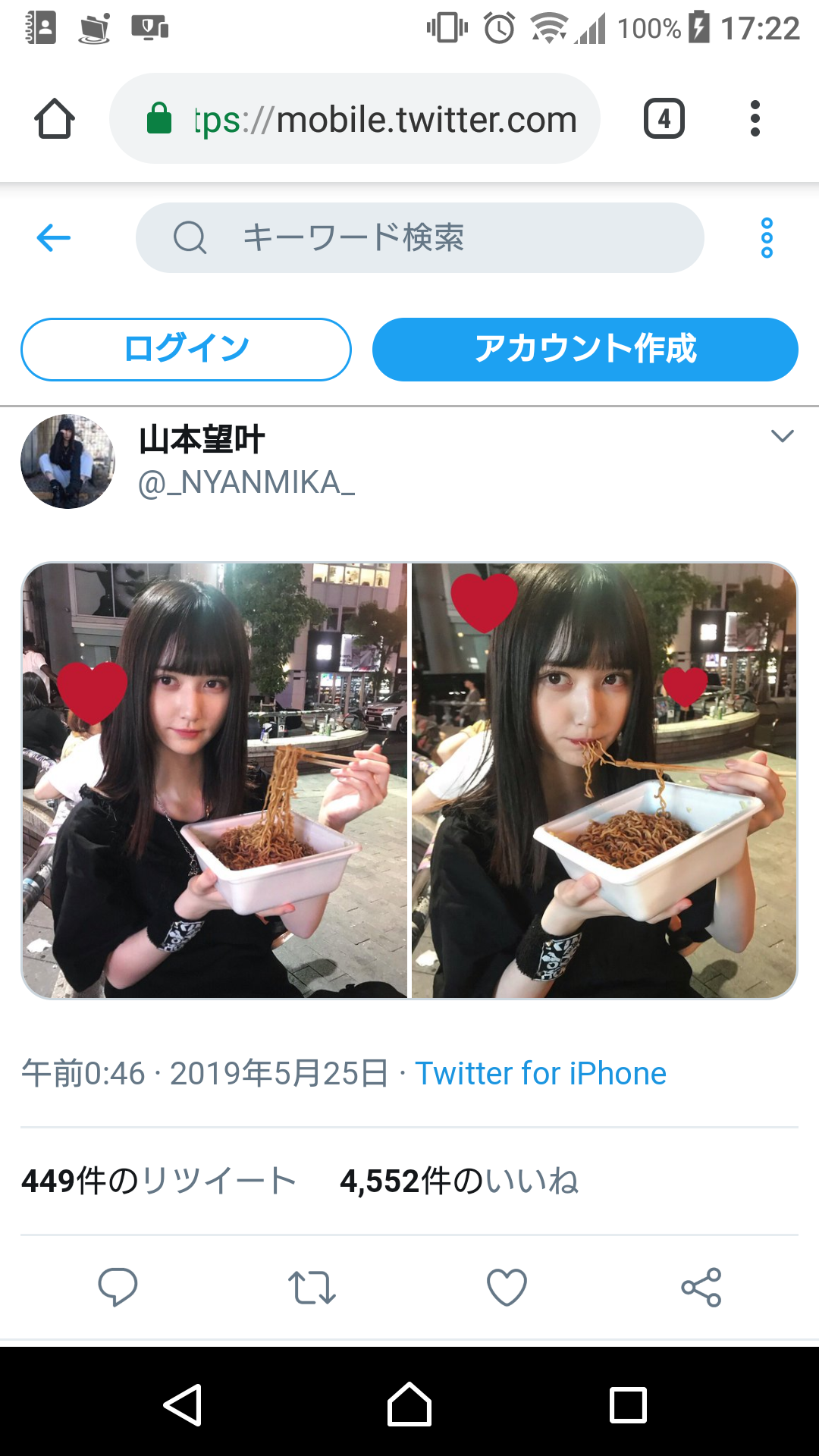Screen dimensions: 819x1456
Task: Open the 山本望叶 profile avatar
Action: 67,461
